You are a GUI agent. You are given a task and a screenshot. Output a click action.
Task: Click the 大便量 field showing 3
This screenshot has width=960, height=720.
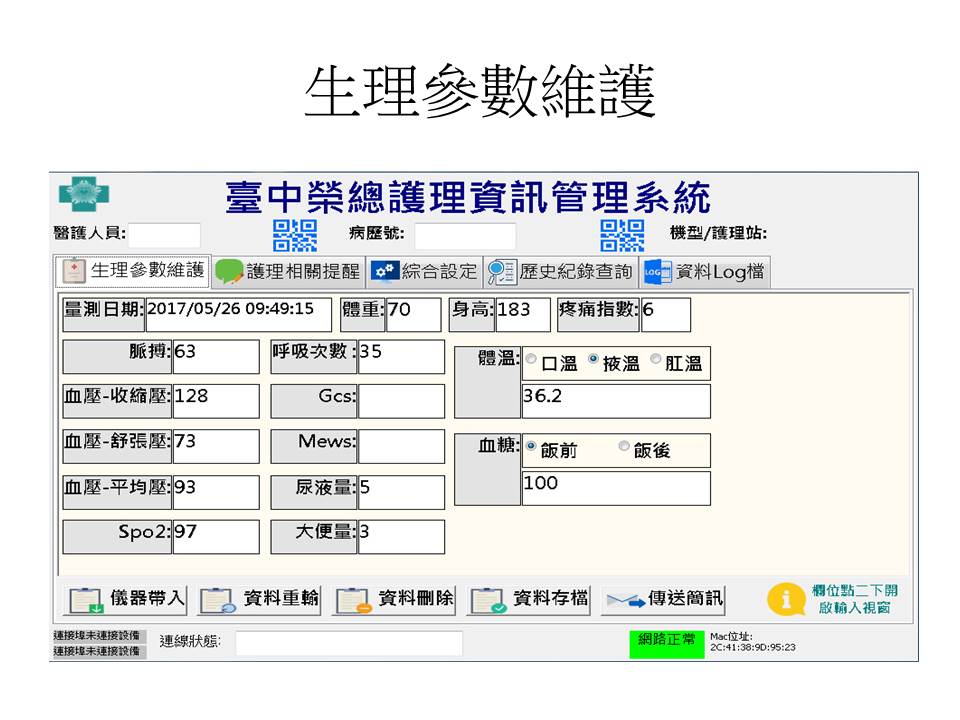[402, 537]
